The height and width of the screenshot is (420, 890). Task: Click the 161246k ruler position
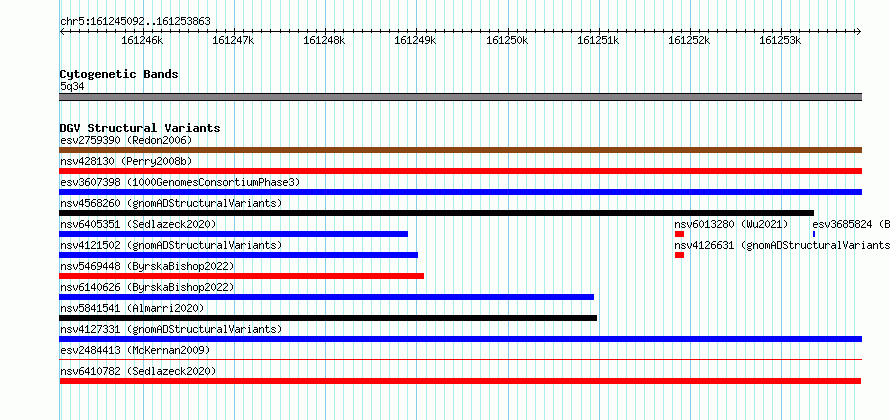142,41
